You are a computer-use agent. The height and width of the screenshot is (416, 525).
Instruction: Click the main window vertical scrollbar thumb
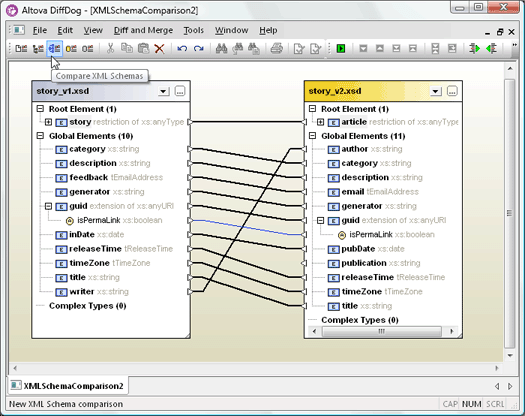[x=510, y=213]
